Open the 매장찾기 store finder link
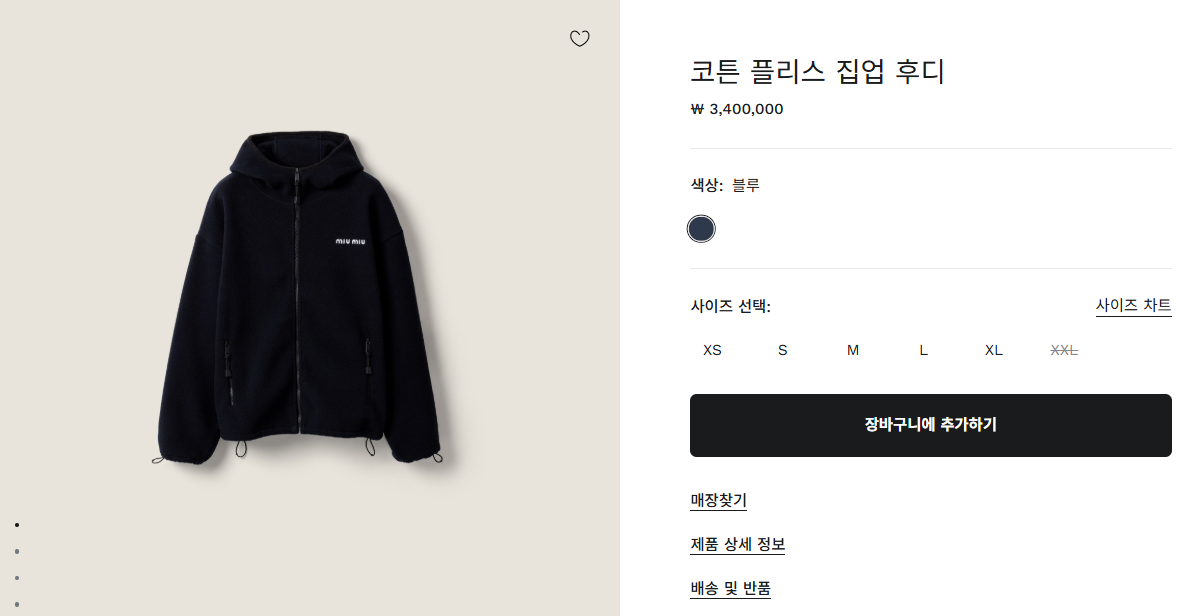 point(718,500)
